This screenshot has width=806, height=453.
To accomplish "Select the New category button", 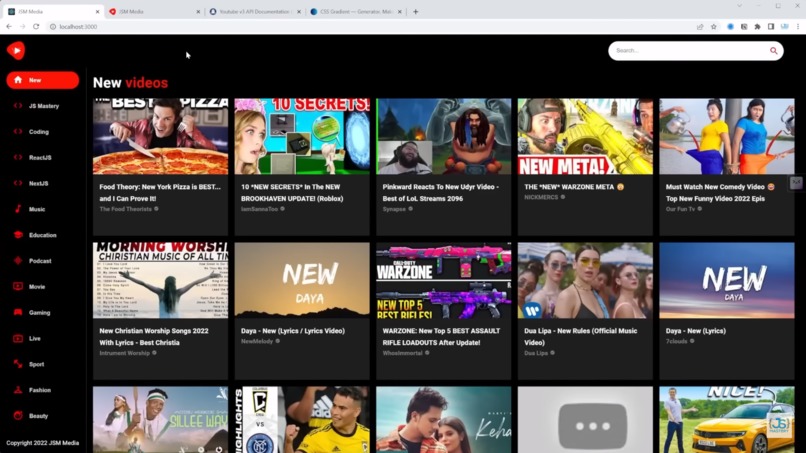I will pyautogui.click(x=43, y=80).
